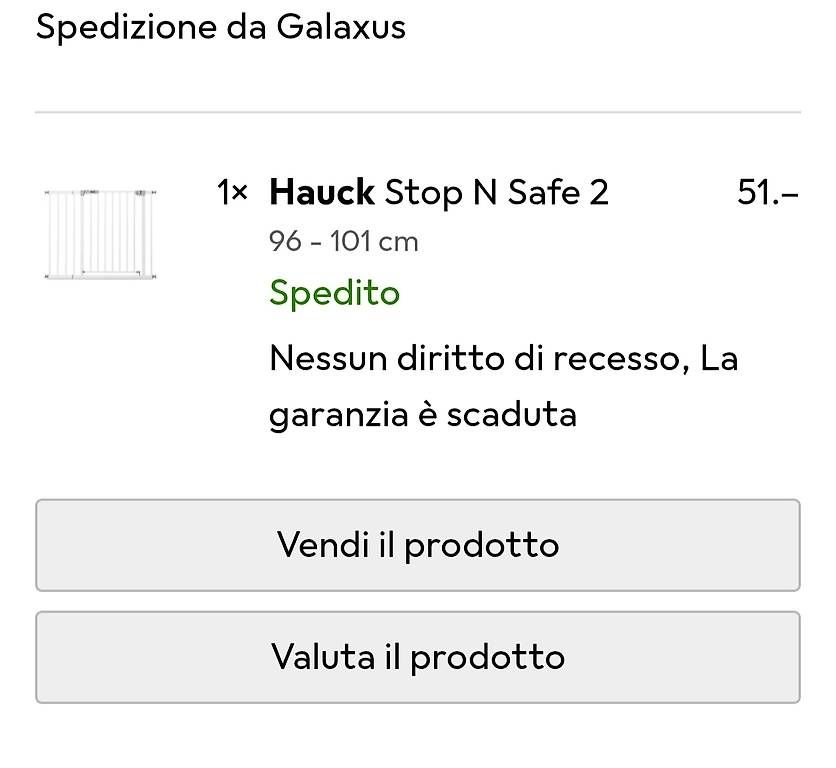
Task: Select the 'Valuta il prodotto' button
Action: 418,657
